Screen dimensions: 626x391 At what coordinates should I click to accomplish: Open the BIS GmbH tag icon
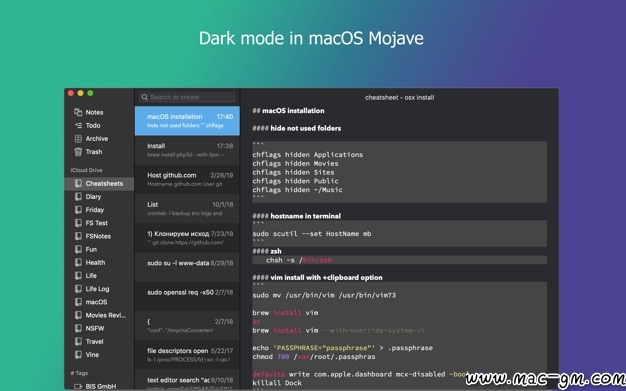[78, 386]
